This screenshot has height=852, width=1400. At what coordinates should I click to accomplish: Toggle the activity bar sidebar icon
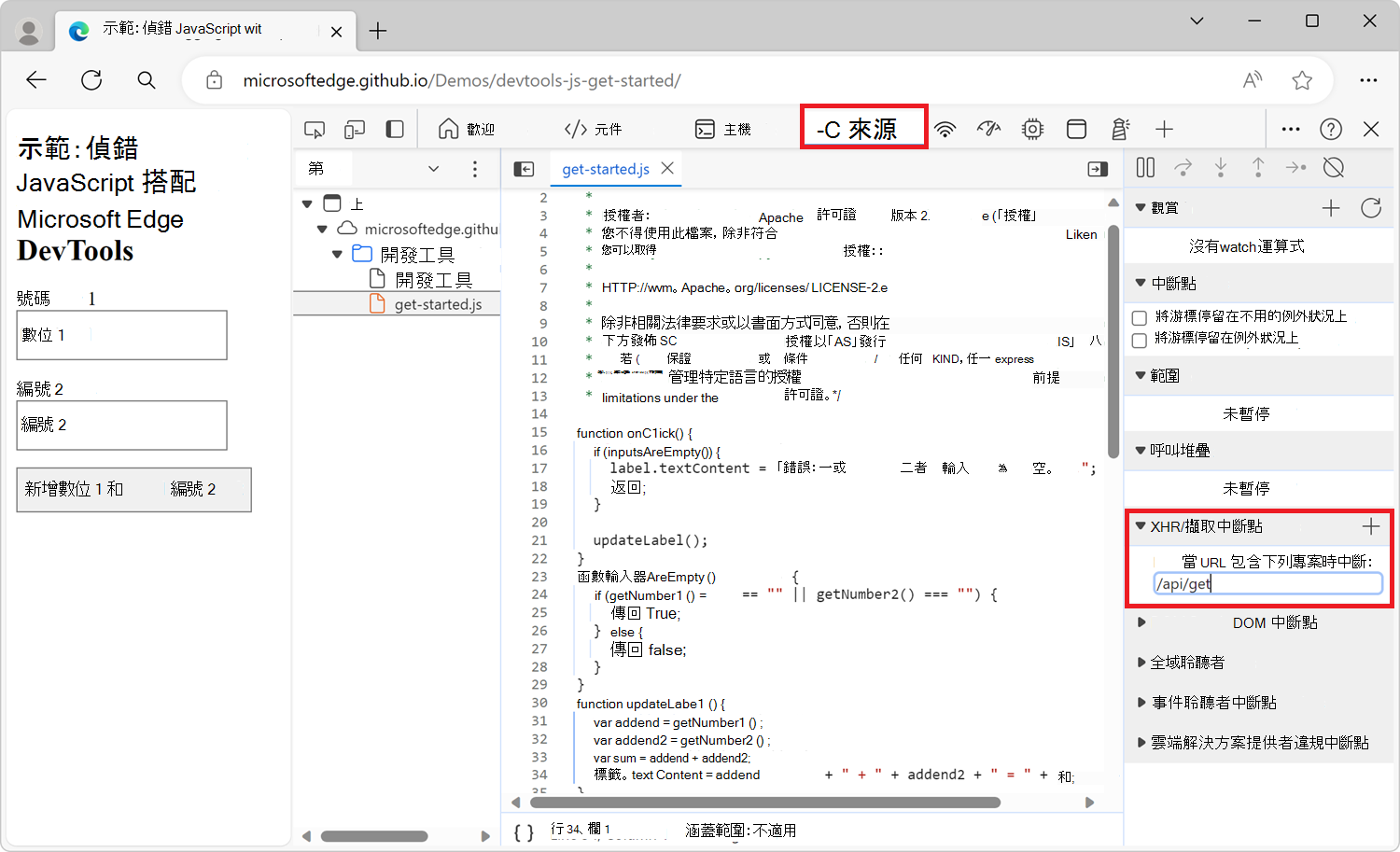coord(395,129)
